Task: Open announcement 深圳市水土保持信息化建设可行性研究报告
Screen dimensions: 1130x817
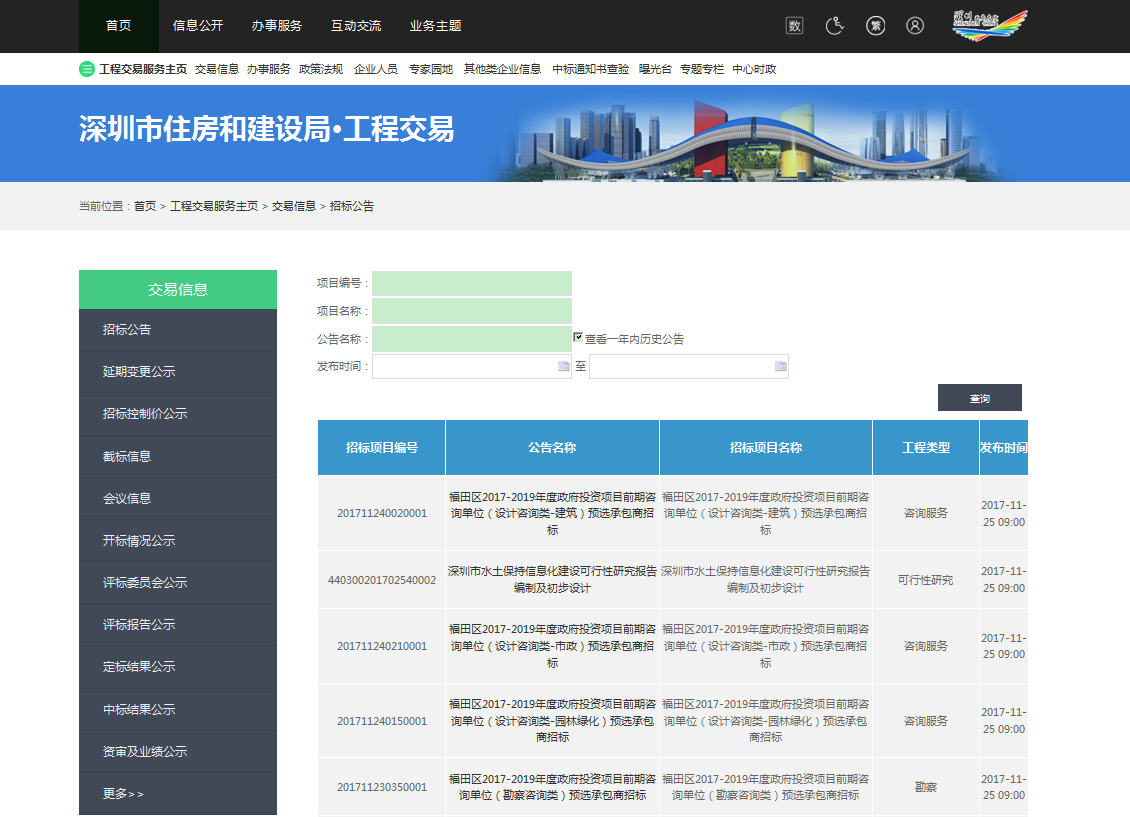Action: (x=552, y=580)
